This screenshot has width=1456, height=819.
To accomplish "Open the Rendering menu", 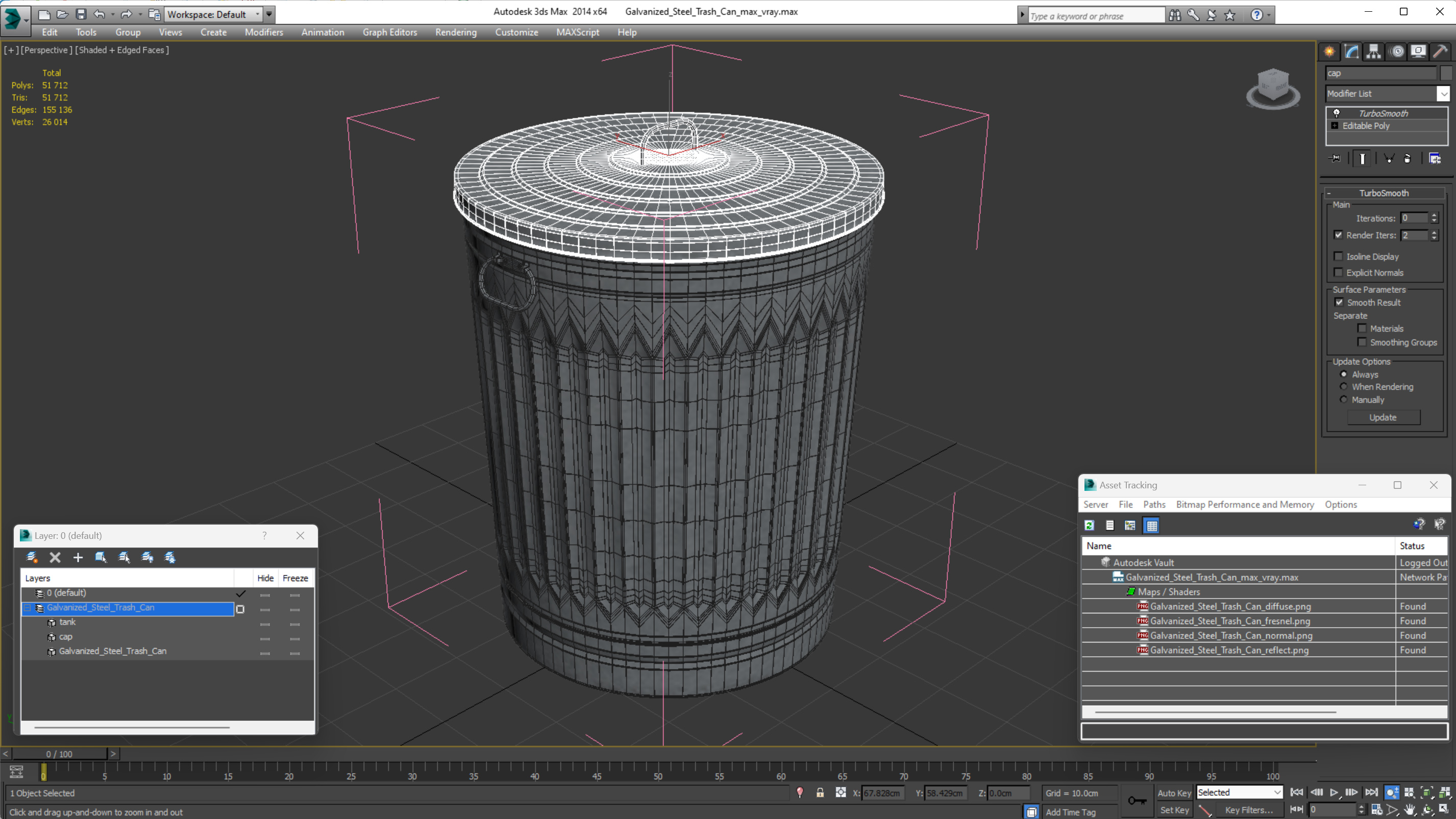I will click(456, 32).
